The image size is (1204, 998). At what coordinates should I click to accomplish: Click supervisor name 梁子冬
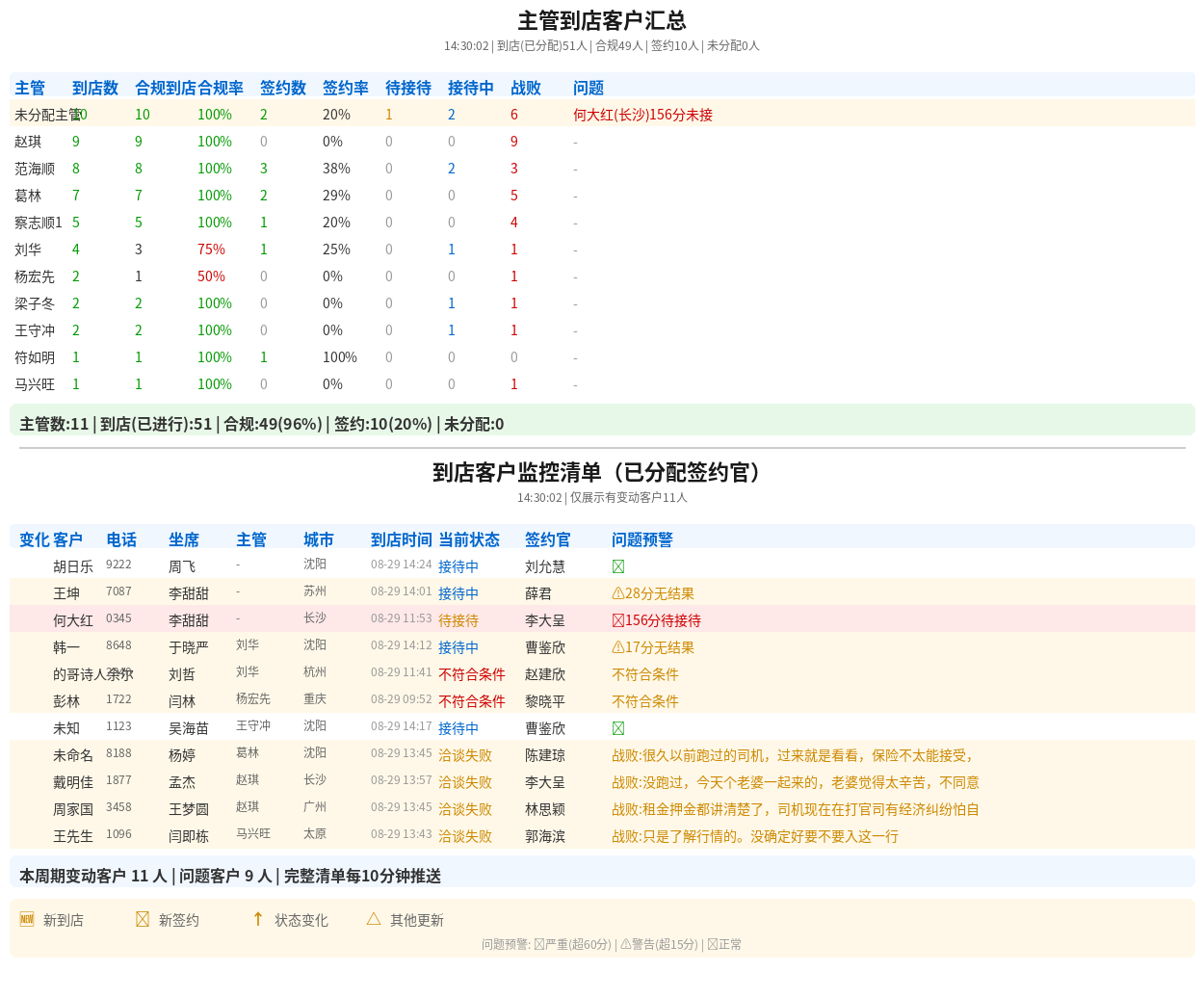point(35,303)
